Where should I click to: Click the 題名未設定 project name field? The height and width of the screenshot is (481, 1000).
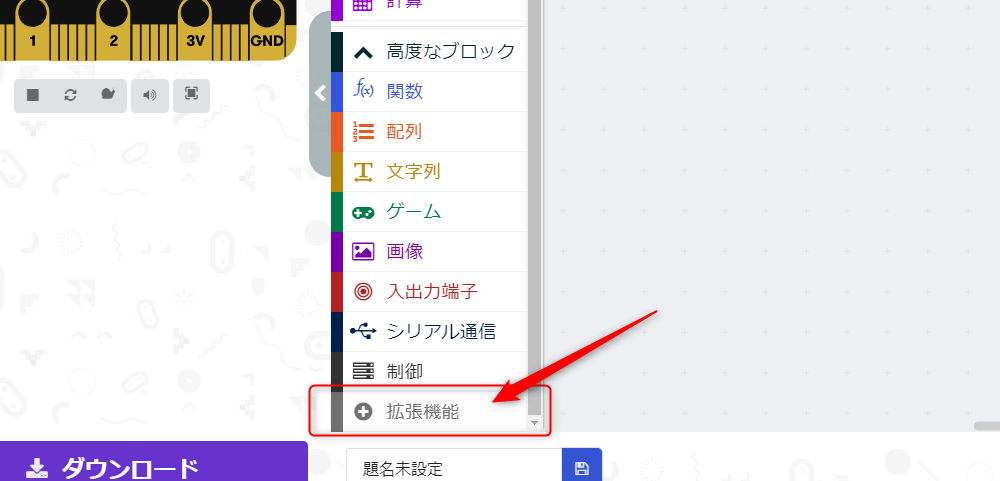(453, 468)
